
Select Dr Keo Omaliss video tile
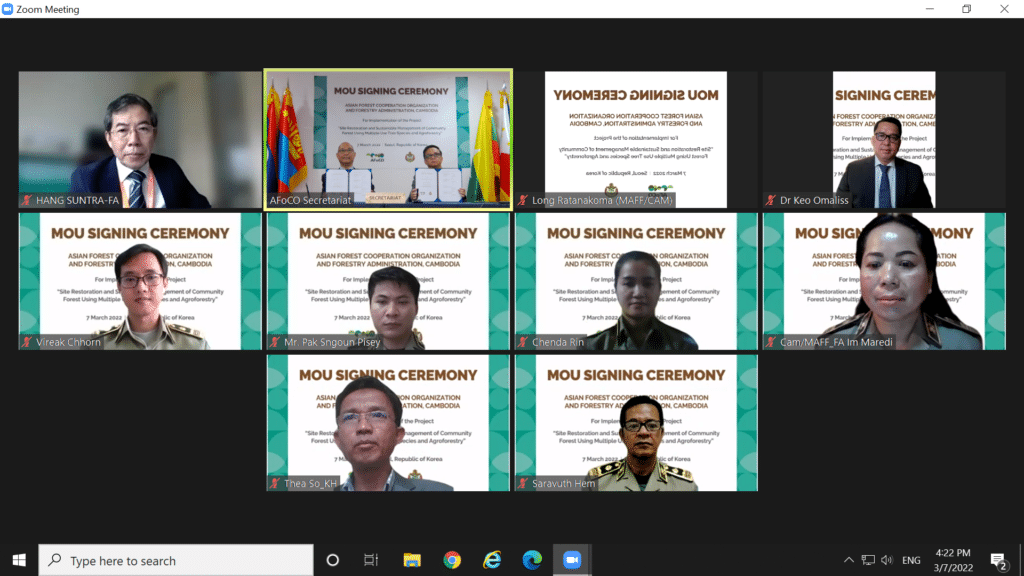[x=884, y=140]
